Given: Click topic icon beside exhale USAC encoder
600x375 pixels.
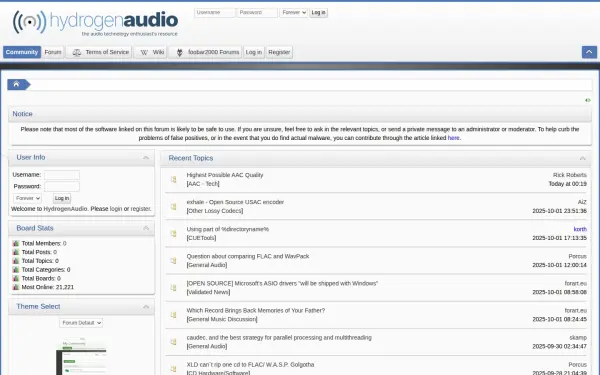Looking at the screenshot, I should [173, 206].
